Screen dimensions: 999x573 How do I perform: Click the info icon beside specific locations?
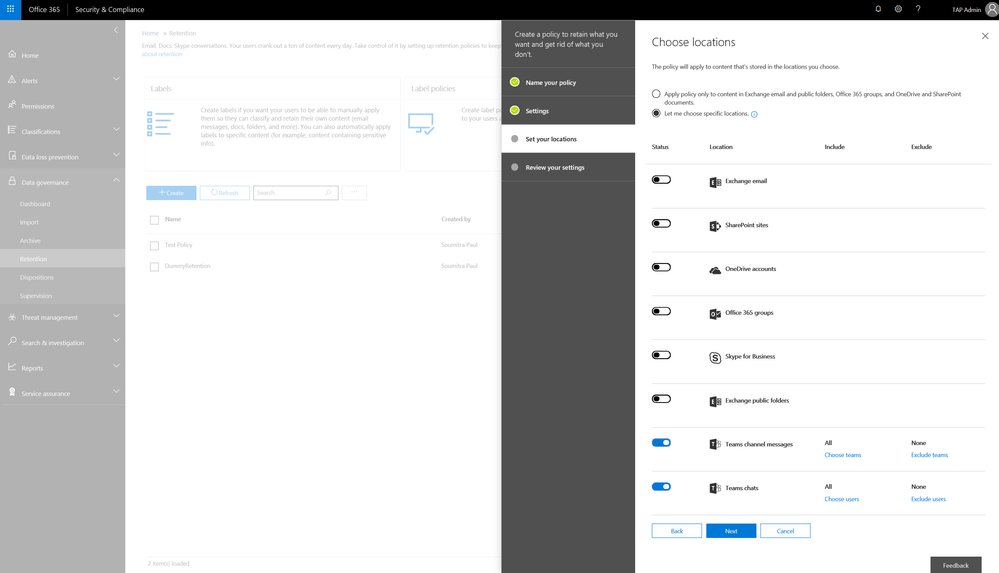point(754,115)
